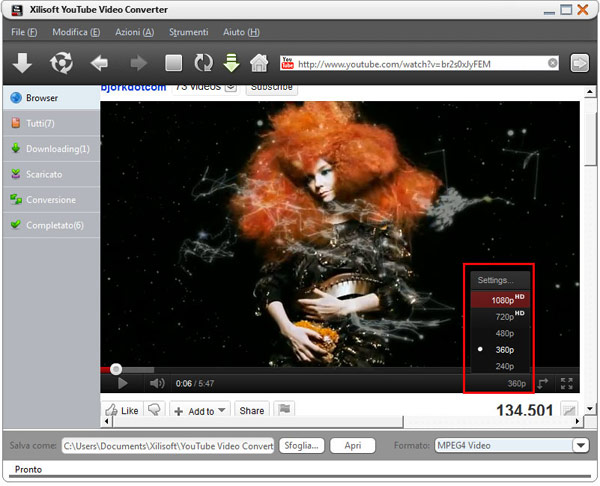Go back with the left arrow icon
600x486 pixels.
(x=99, y=63)
